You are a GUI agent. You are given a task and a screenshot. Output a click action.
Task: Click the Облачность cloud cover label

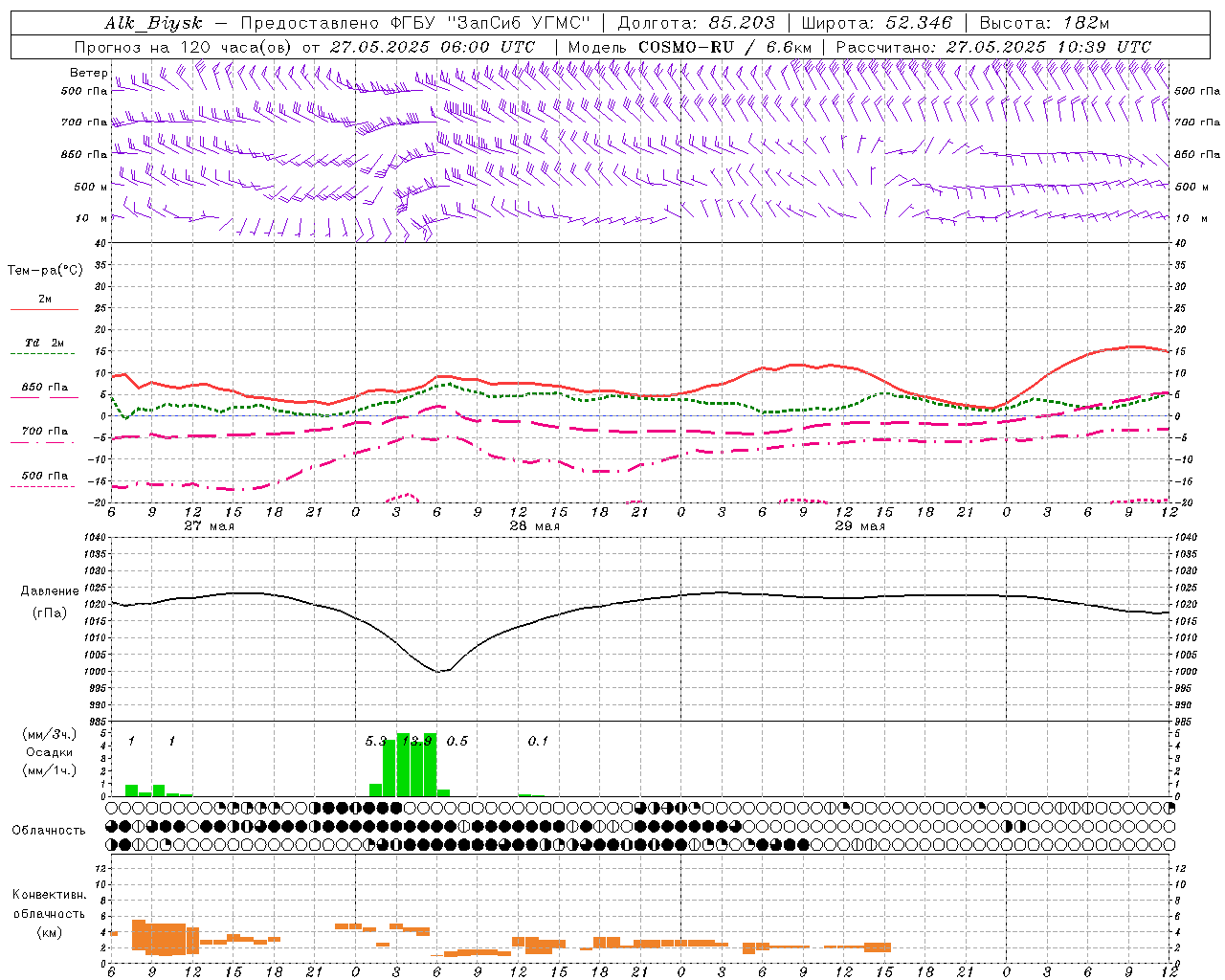(x=49, y=831)
